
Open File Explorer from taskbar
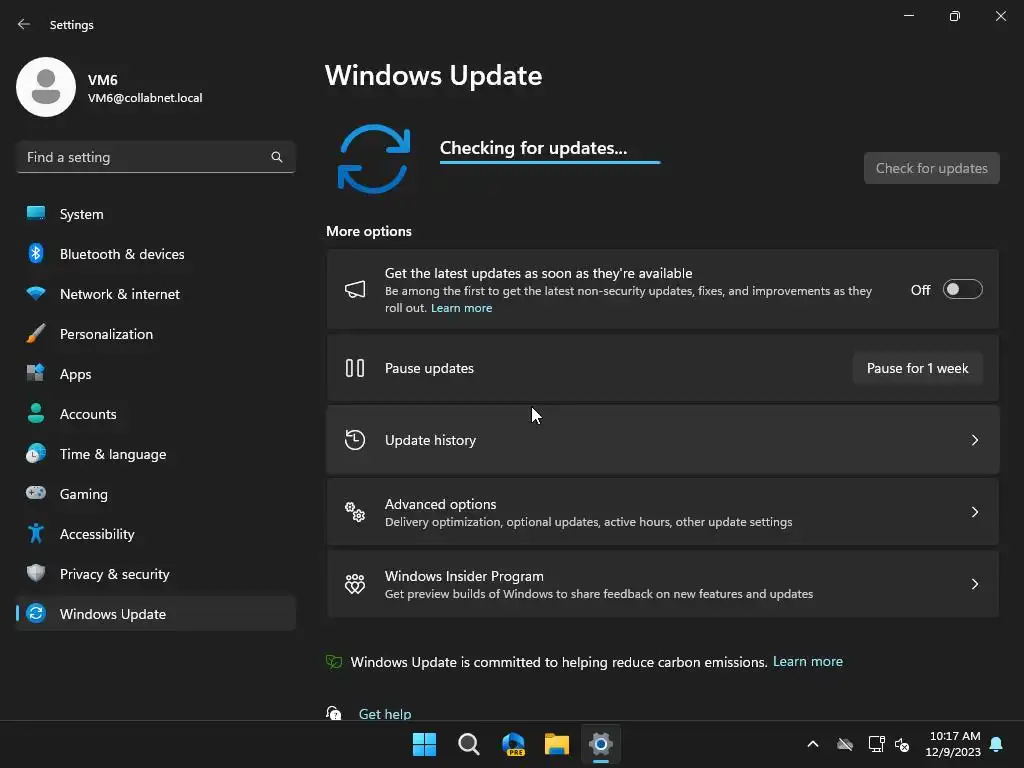pyautogui.click(x=557, y=744)
